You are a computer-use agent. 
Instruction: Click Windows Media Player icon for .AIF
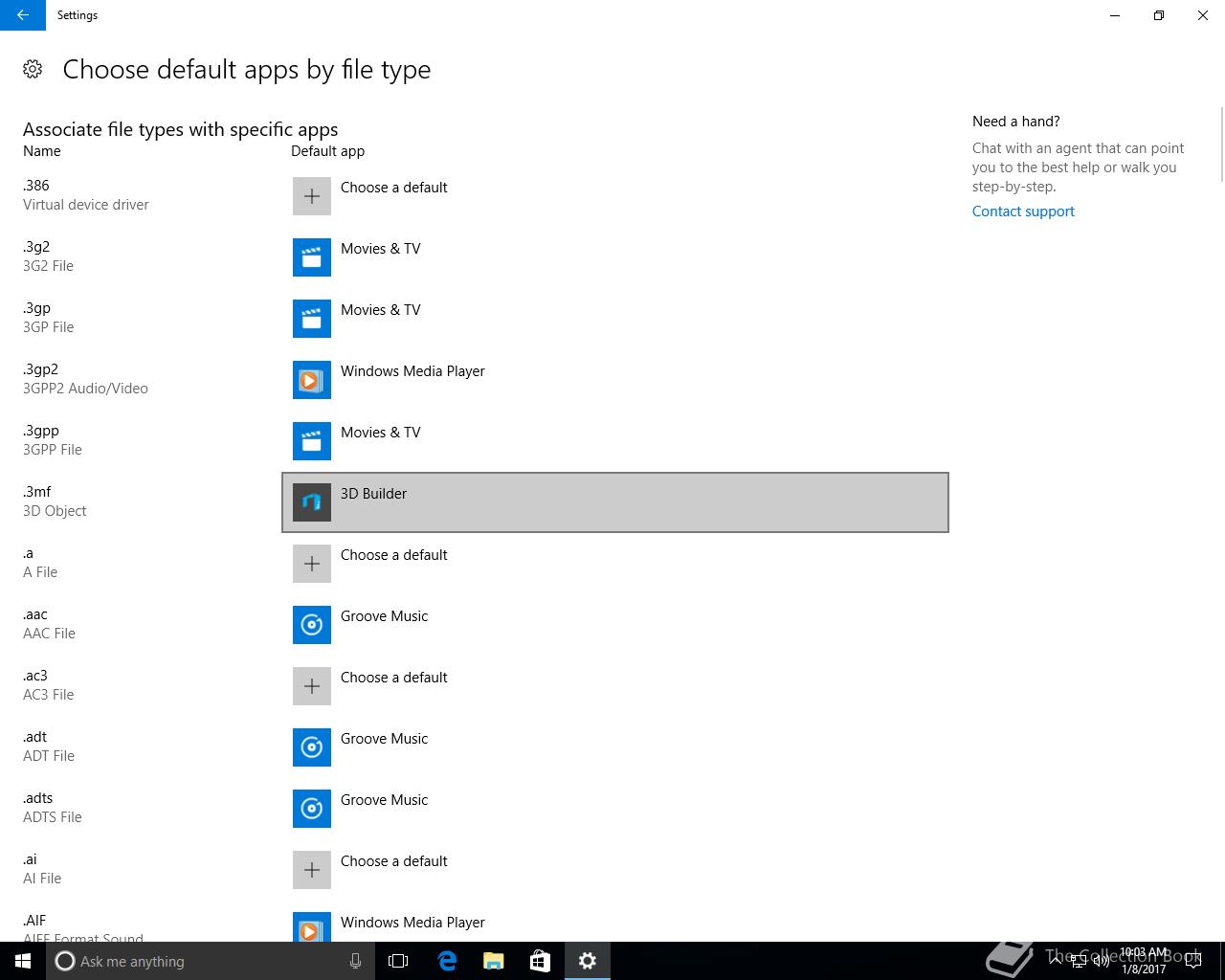(312, 926)
